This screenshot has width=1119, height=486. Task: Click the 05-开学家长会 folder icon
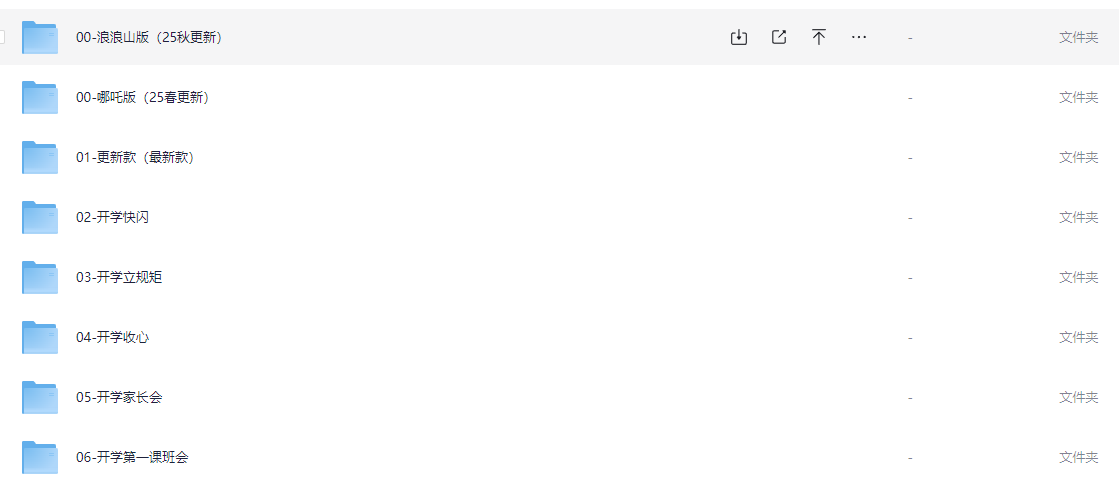coord(40,397)
